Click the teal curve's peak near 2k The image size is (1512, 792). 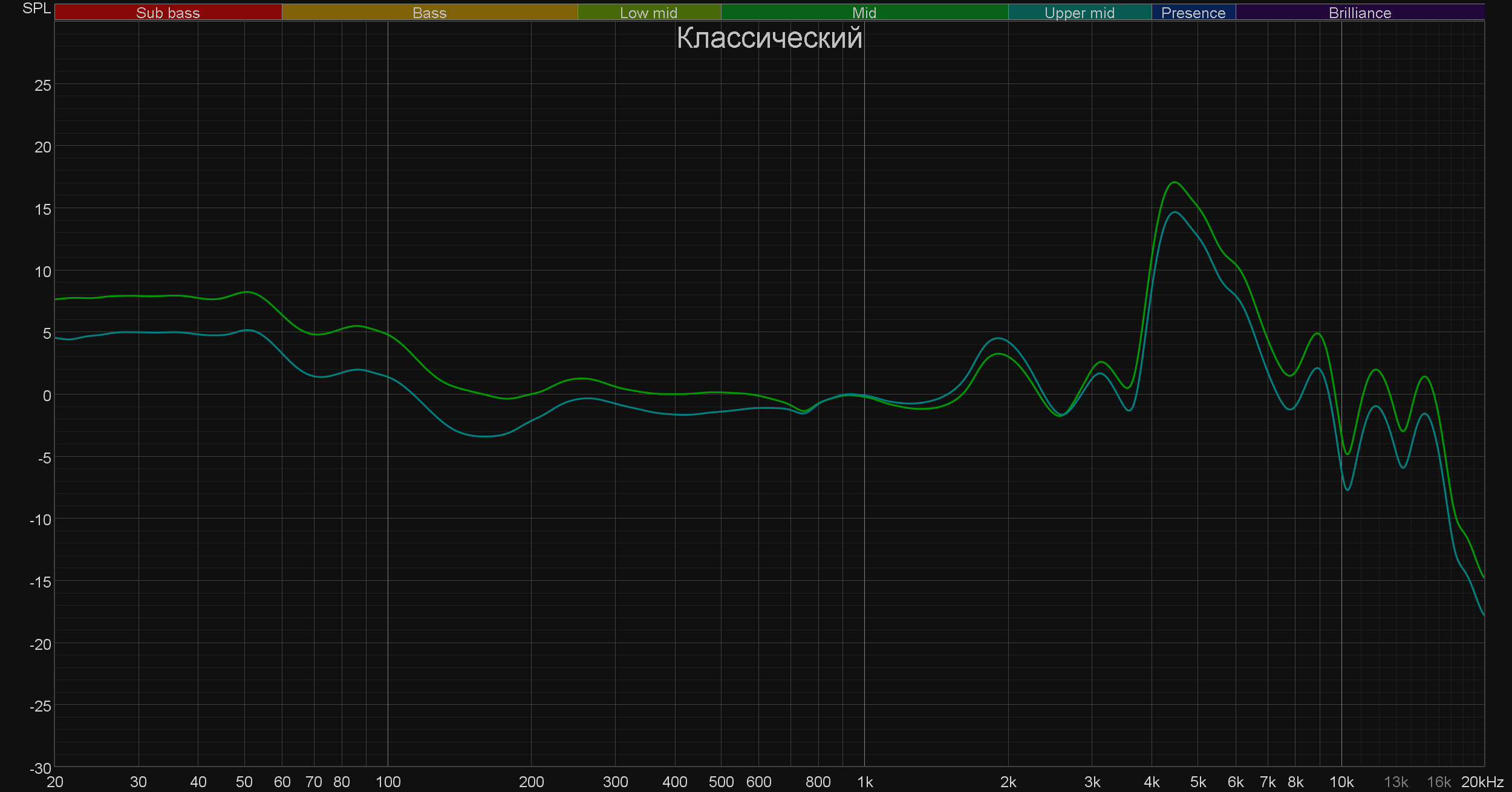(998, 338)
